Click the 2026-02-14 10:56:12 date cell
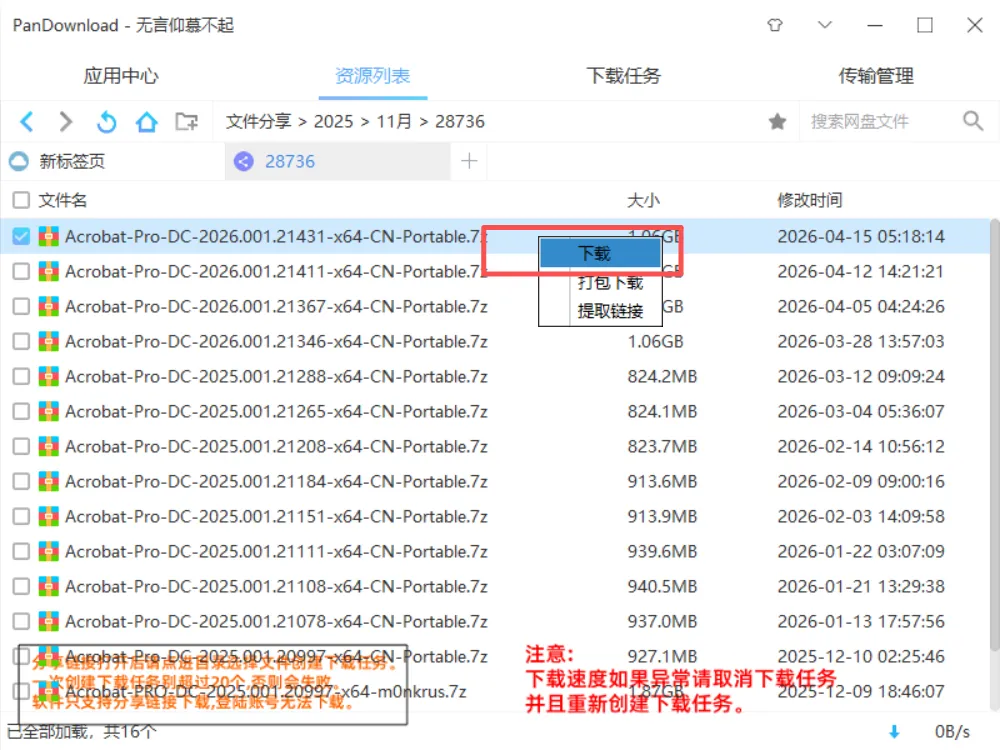Viewport: 1000px width, 750px height. tap(861, 446)
